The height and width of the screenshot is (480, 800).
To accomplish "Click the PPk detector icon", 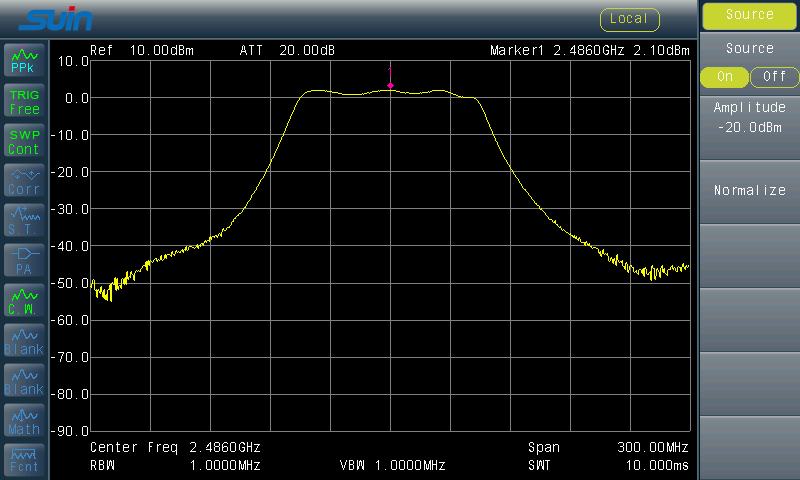I will (x=24, y=61).
